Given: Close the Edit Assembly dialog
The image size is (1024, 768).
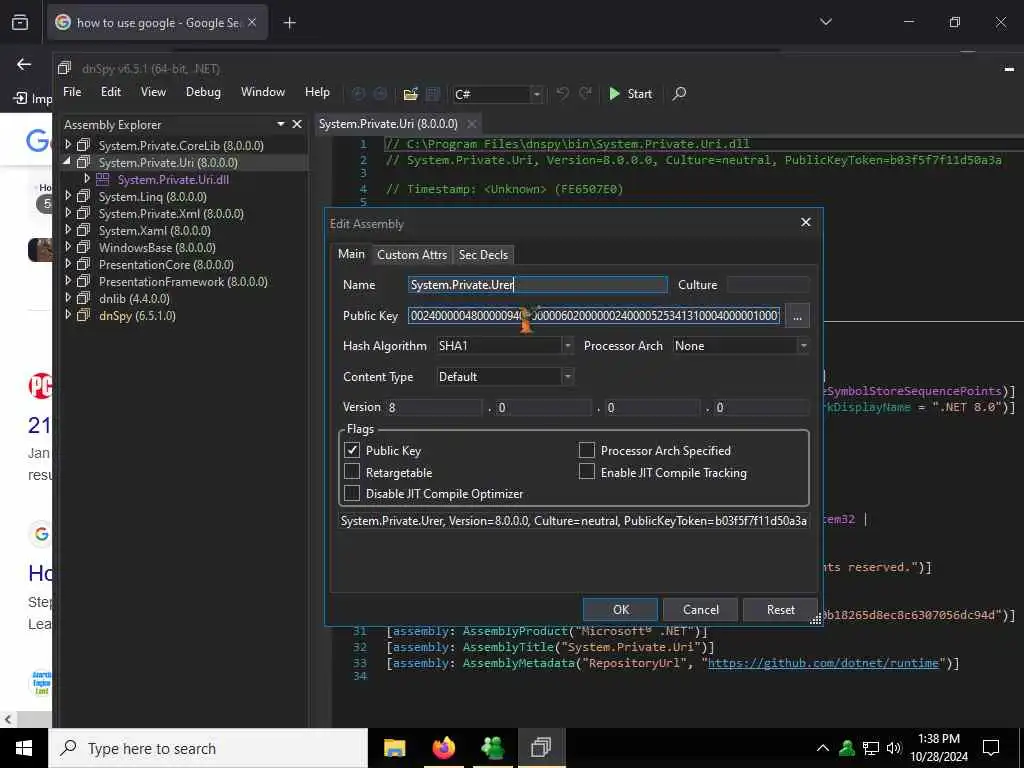Looking at the screenshot, I should (x=806, y=222).
